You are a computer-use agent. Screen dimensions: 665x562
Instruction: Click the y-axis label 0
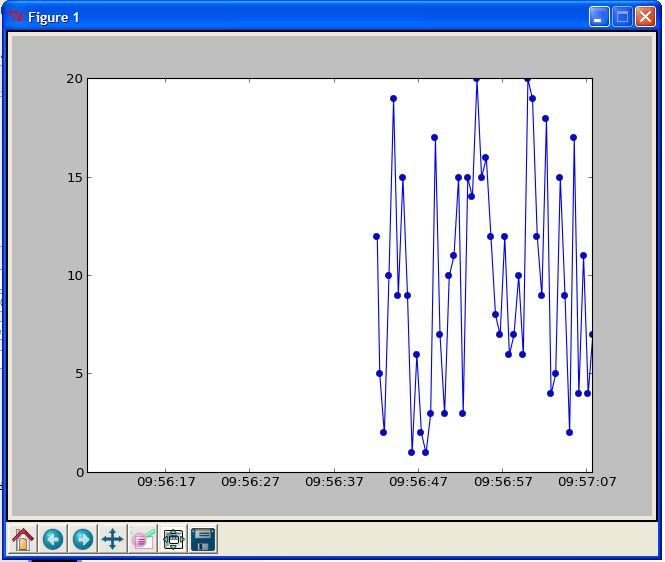80,473
